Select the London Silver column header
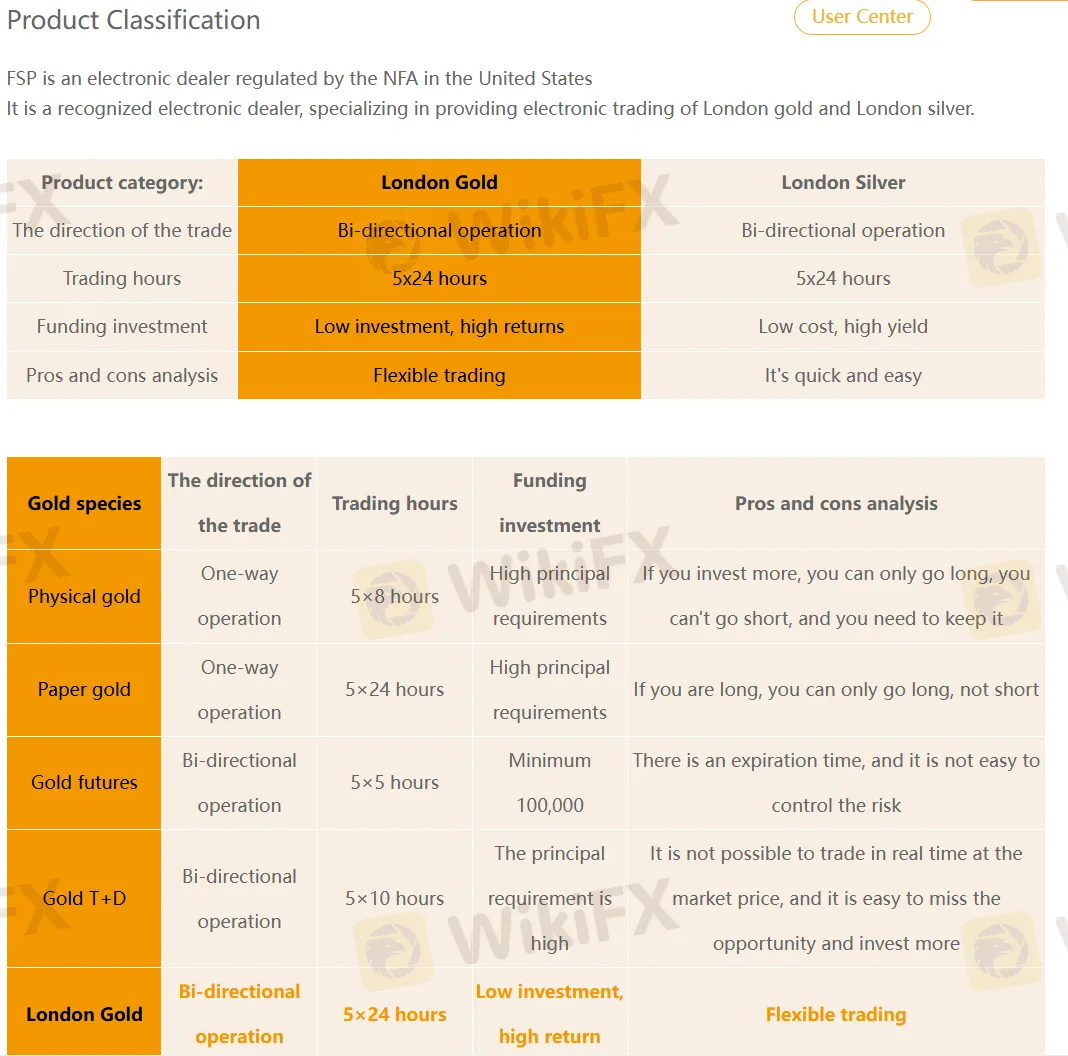Image resolution: width=1068 pixels, height=1056 pixels. coord(843,183)
